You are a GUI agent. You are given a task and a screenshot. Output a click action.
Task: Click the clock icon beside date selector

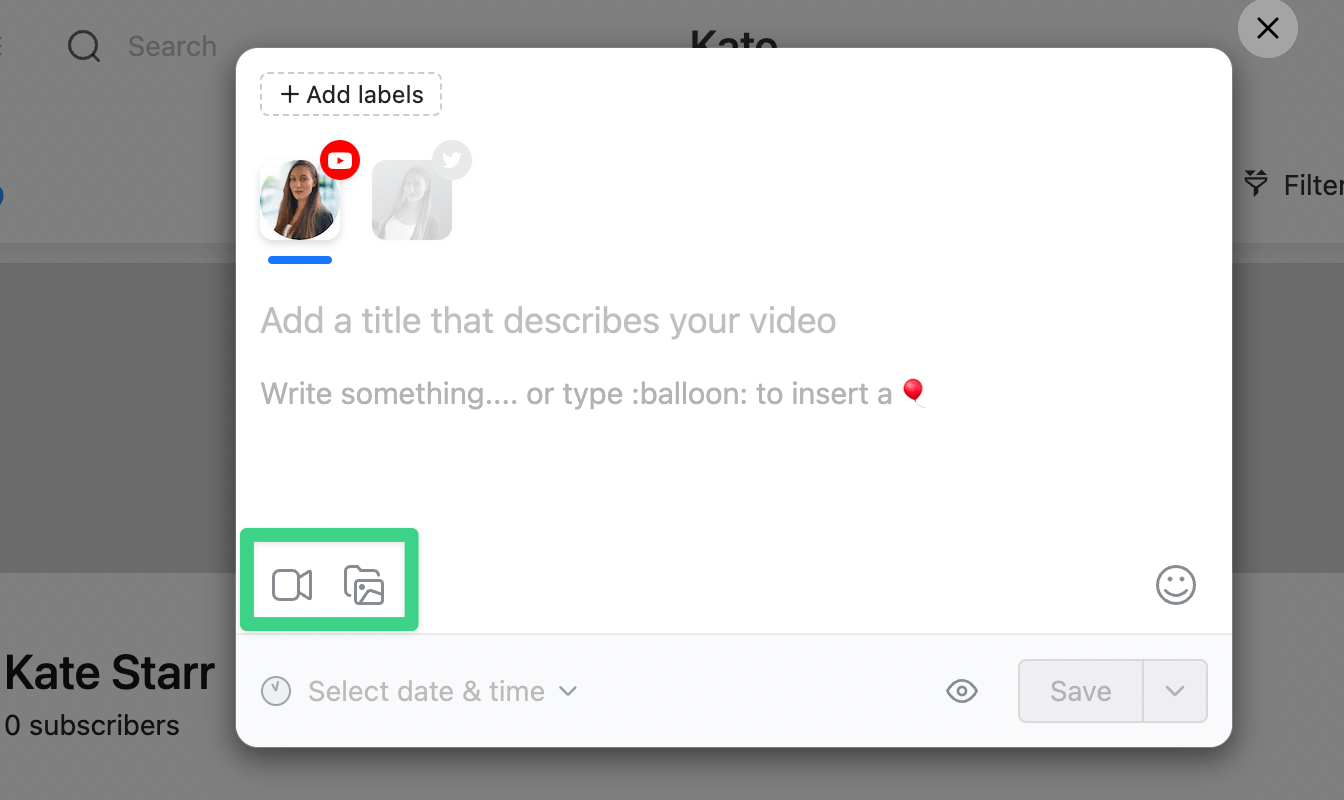coord(276,691)
